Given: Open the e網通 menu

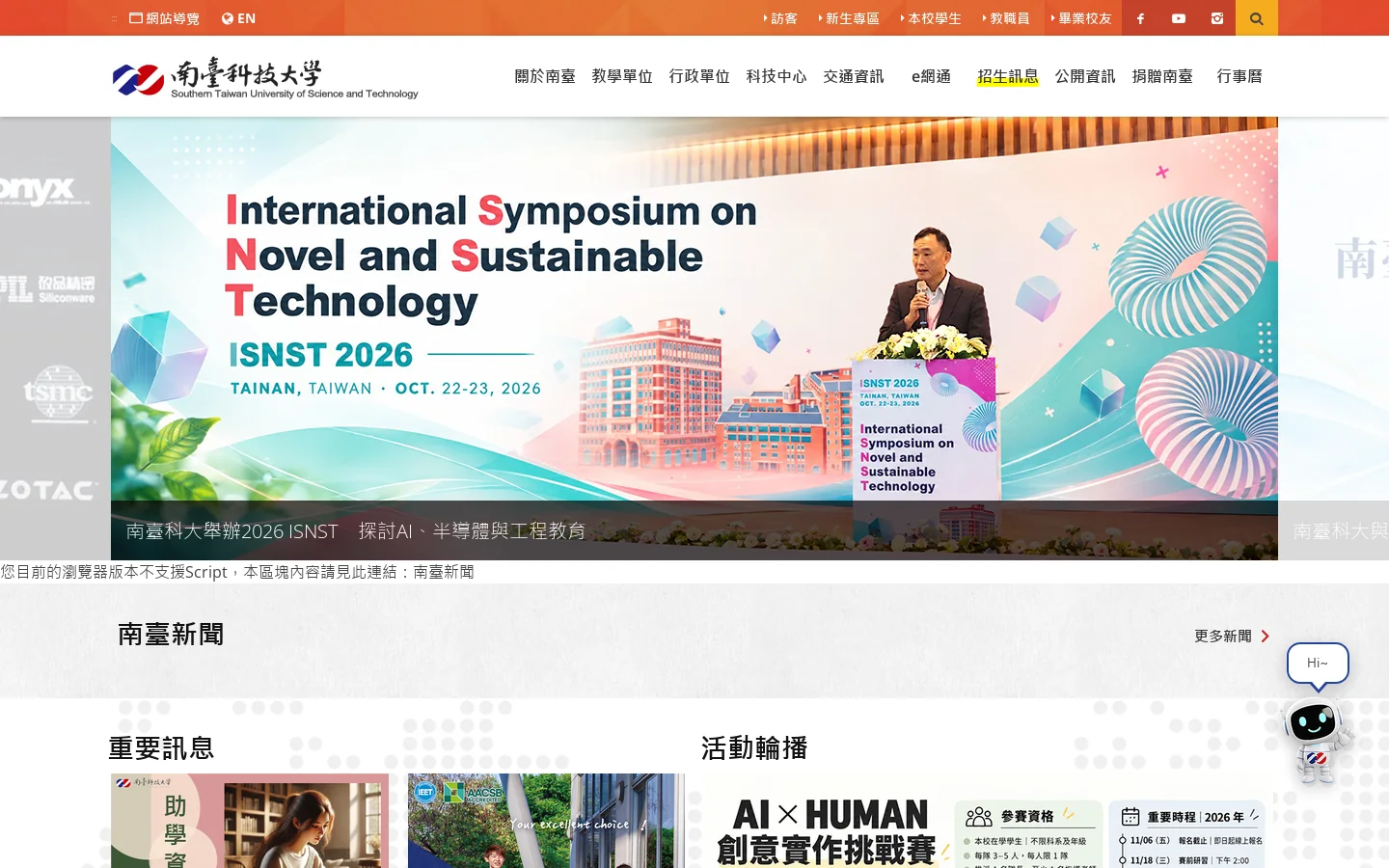Looking at the screenshot, I should [931, 76].
